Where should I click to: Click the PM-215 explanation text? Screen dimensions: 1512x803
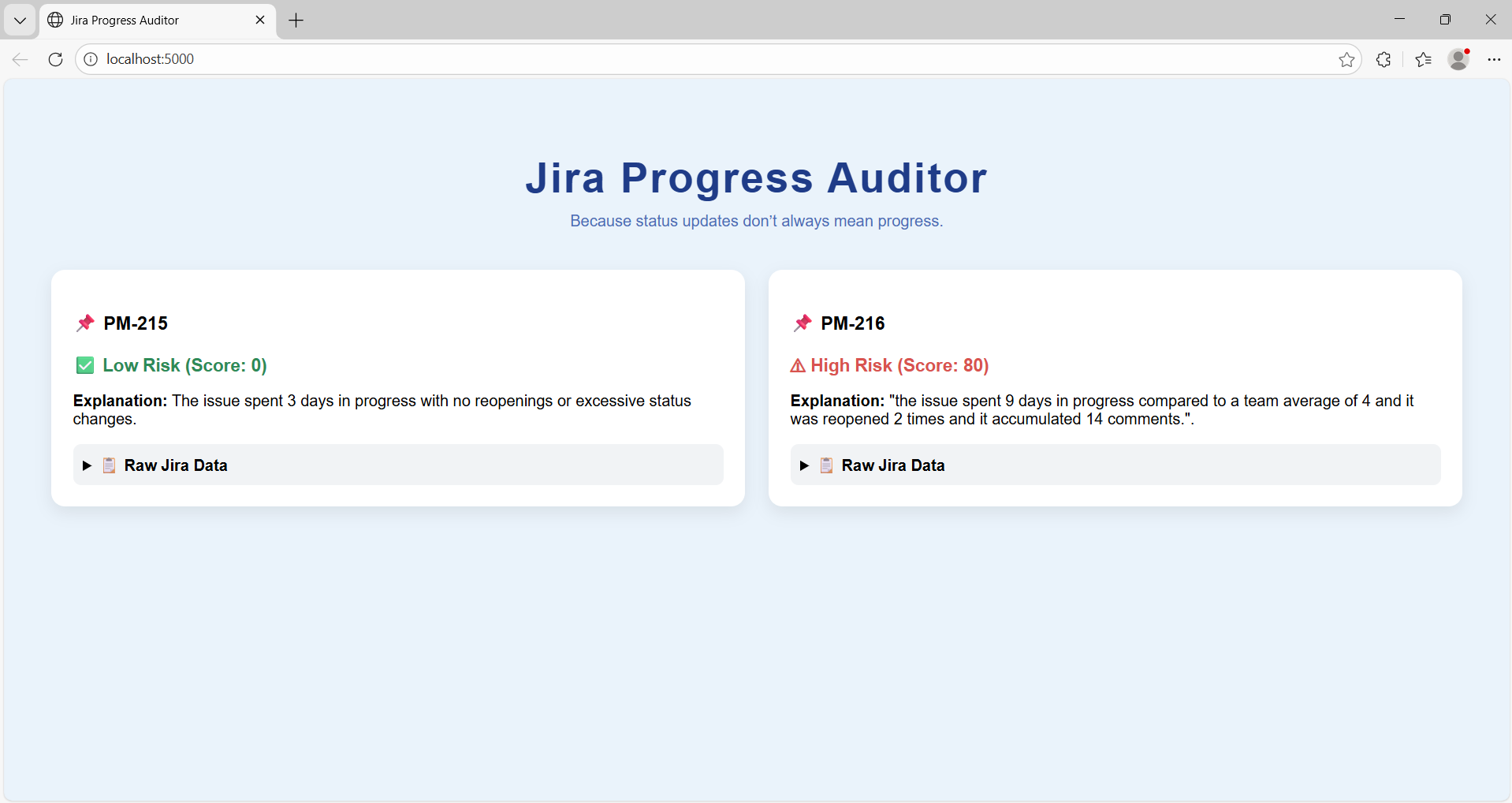pos(382,409)
